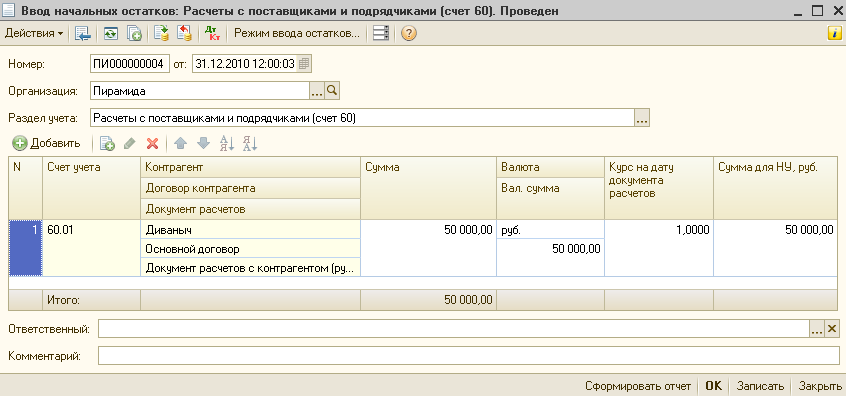846x396 pixels.
Task: Move row down arrow icon
Action: pyautogui.click(x=203, y=144)
